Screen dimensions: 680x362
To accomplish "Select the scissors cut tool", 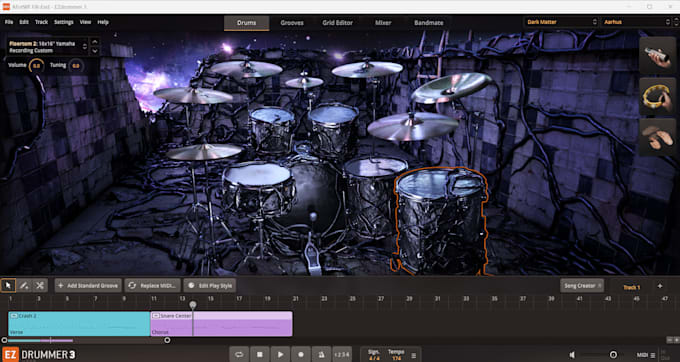I will pyautogui.click(x=39, y=286).
